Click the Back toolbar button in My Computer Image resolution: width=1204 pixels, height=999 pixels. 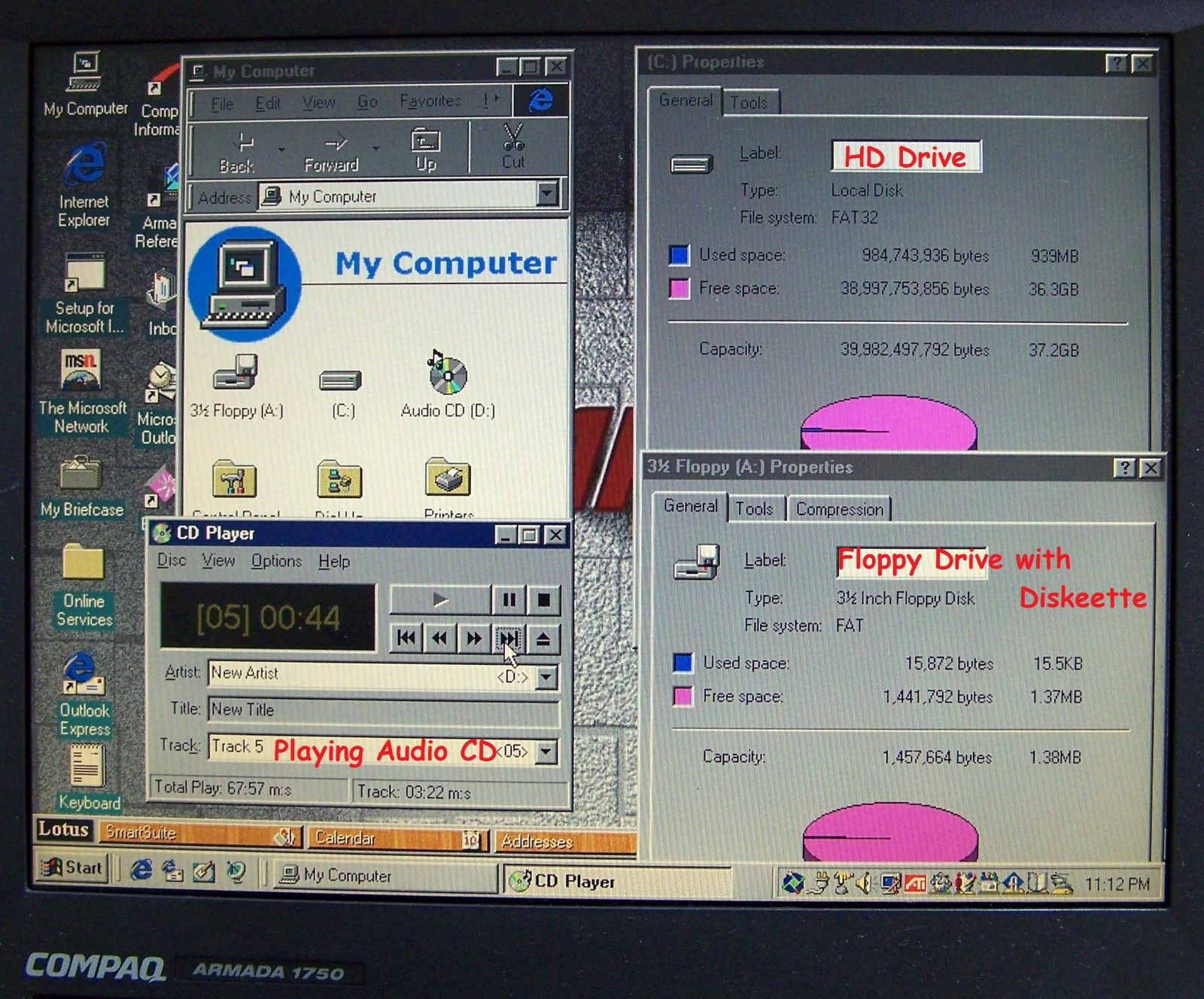[238, 150]
